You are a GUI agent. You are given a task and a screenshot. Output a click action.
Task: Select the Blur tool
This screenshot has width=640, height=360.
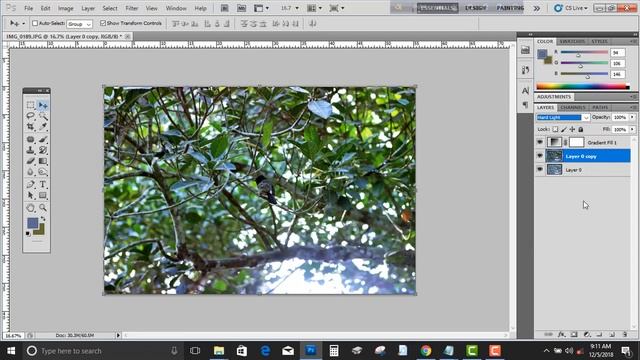(31, 172)
